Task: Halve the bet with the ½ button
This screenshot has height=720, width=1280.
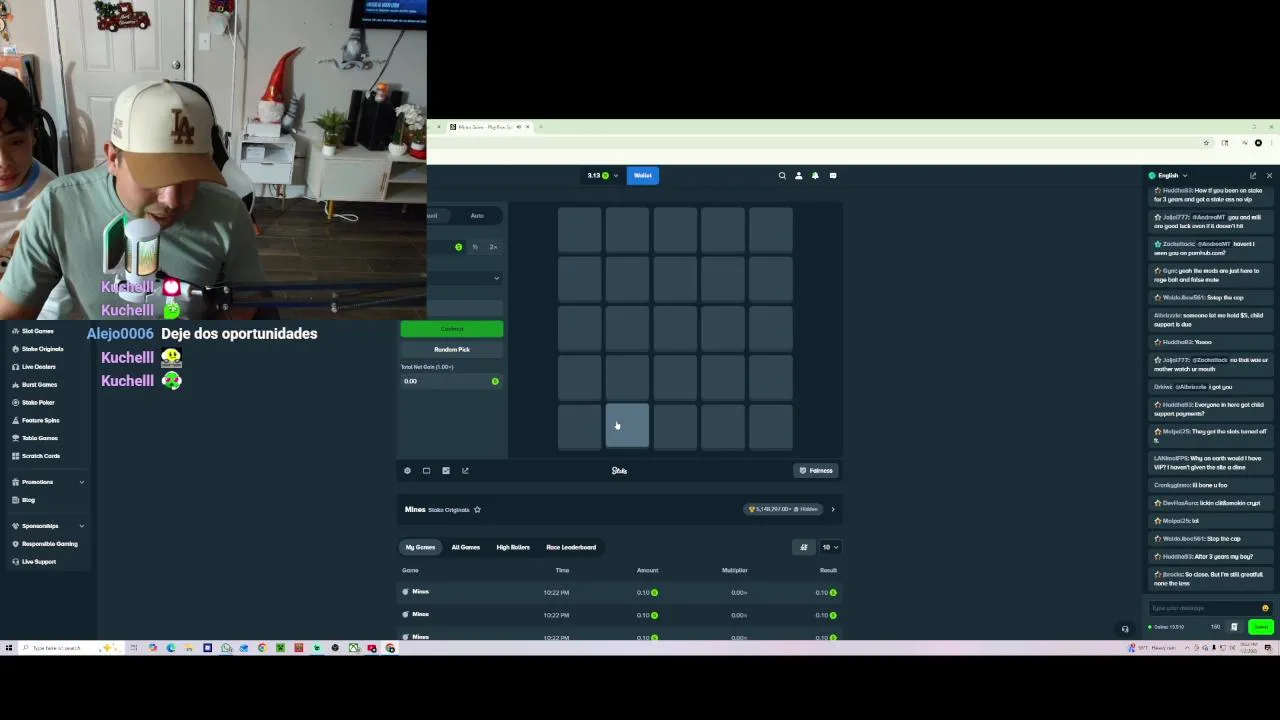Action: point(475,247)
